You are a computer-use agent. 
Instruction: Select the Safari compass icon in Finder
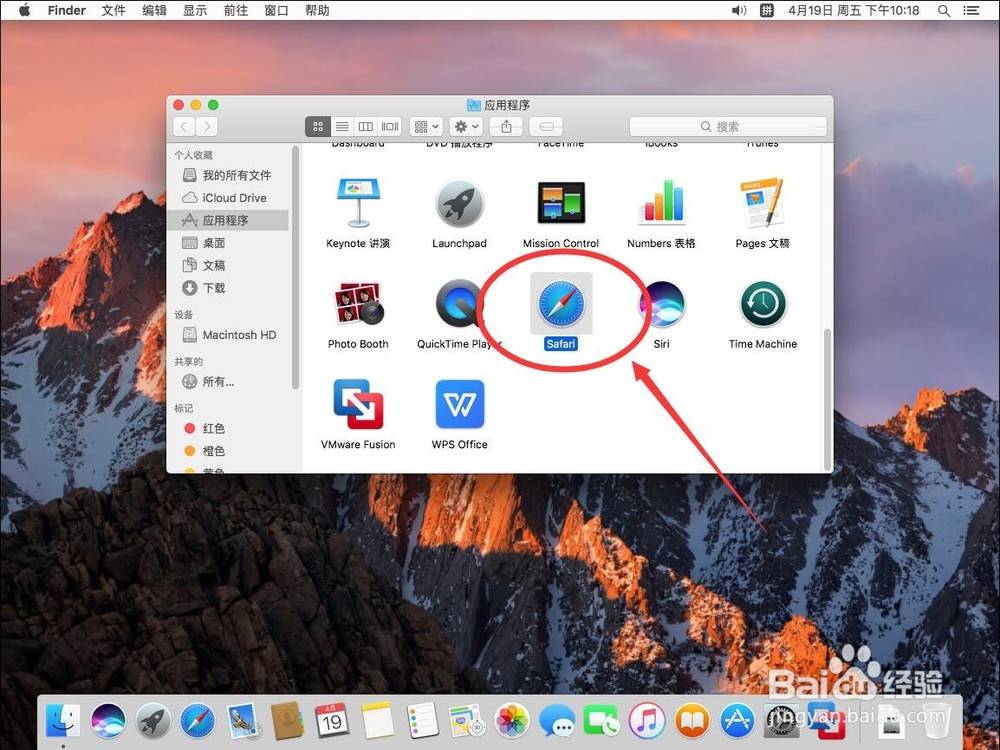(561, 304)
